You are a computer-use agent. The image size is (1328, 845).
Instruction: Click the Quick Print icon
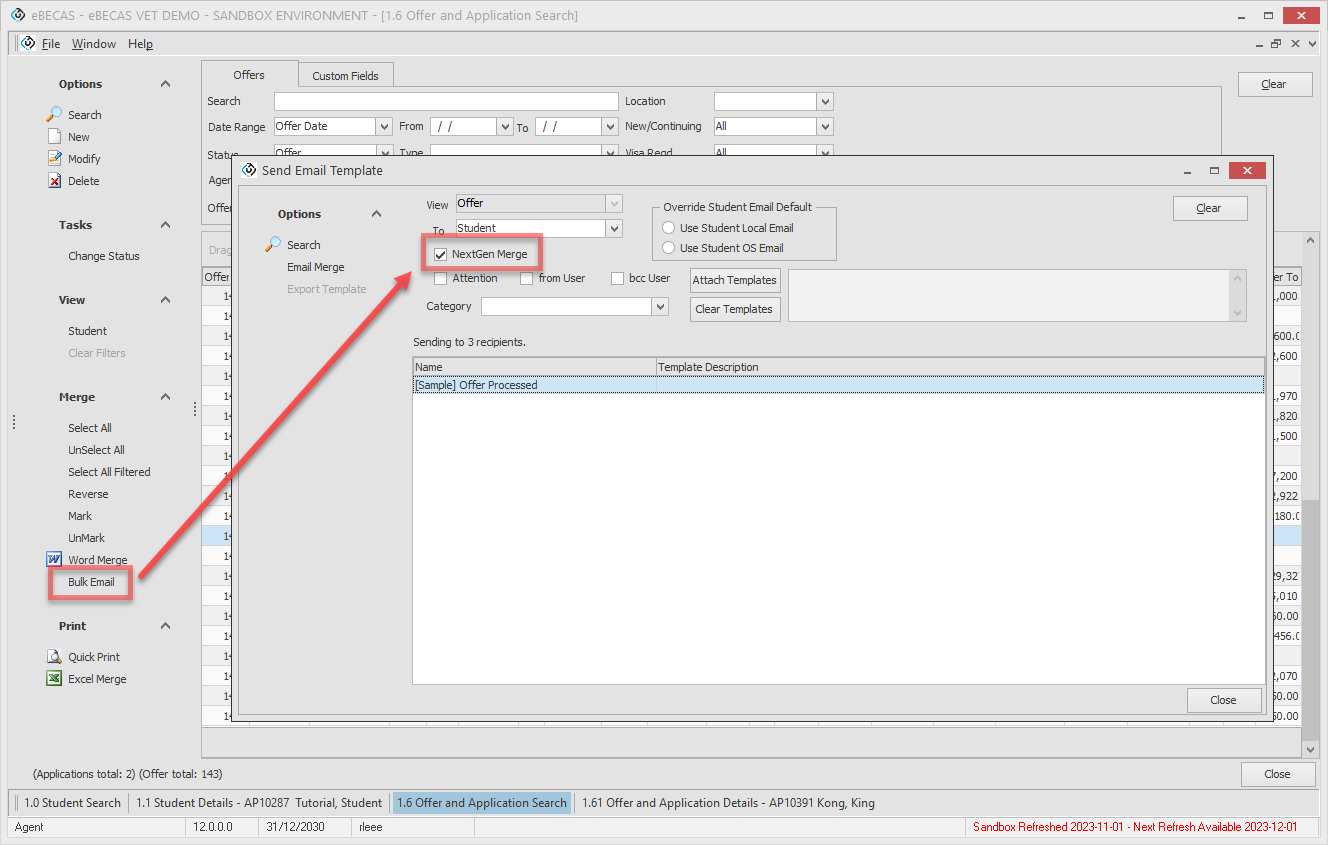tap(54, 657)
